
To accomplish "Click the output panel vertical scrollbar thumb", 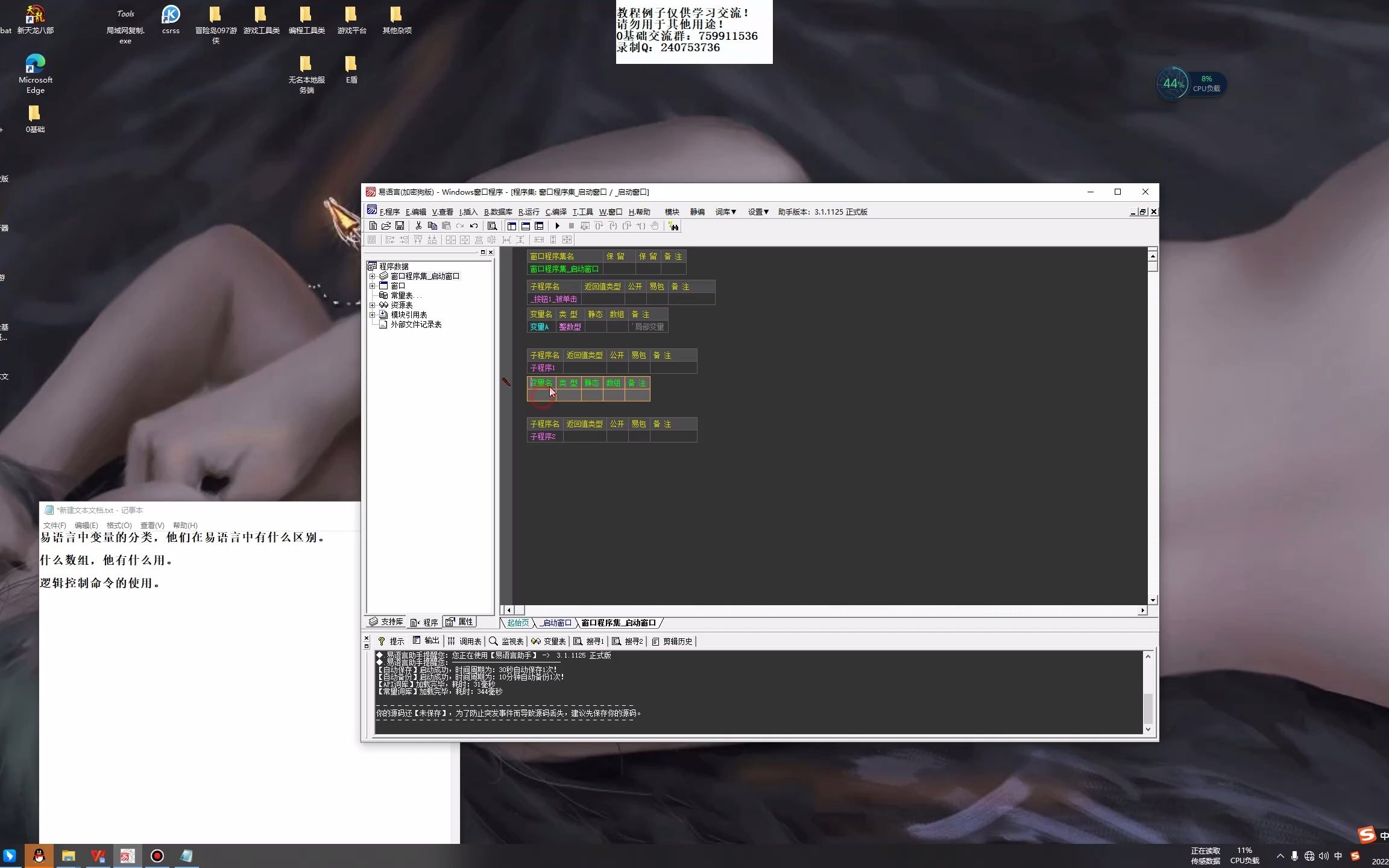I will pos(1148,708).
